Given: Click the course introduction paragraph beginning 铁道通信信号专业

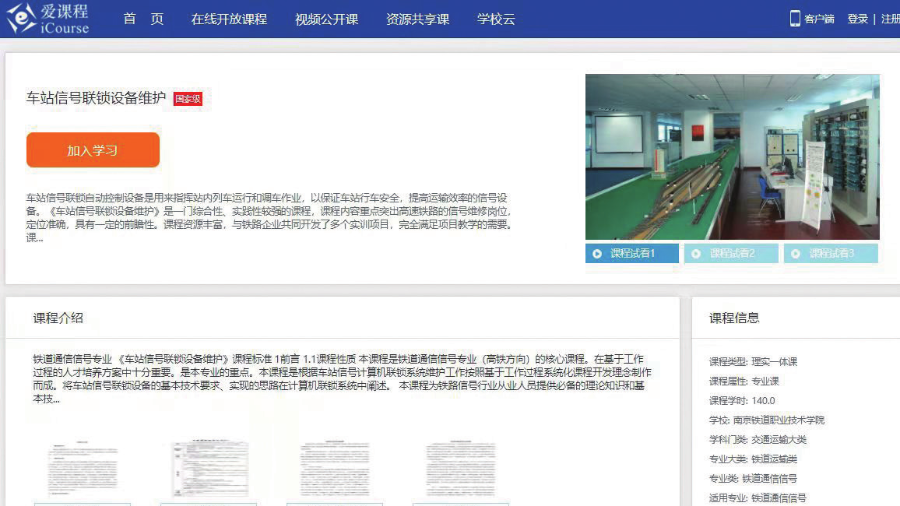Looking at the screenshot, I should tap(342, 379).
